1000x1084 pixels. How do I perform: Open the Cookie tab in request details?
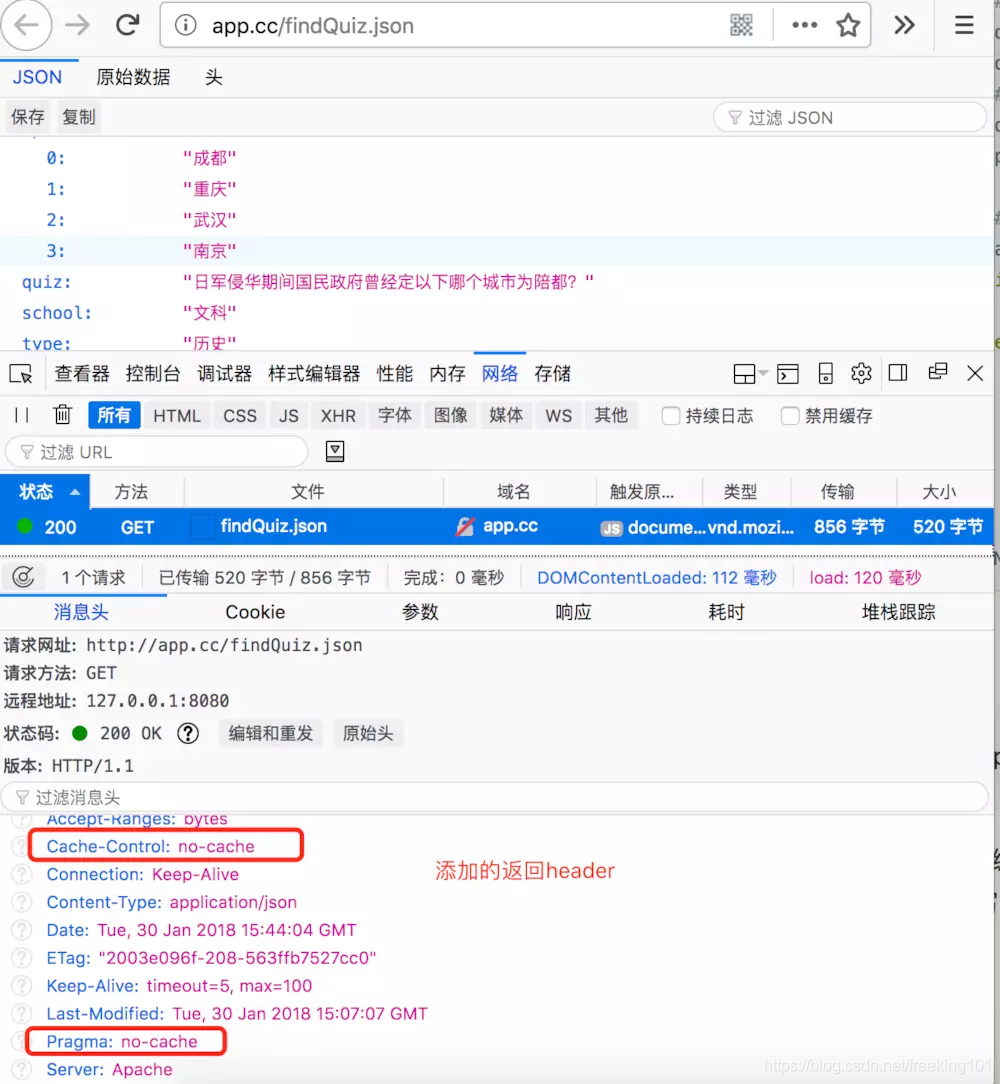coord(255,611)
